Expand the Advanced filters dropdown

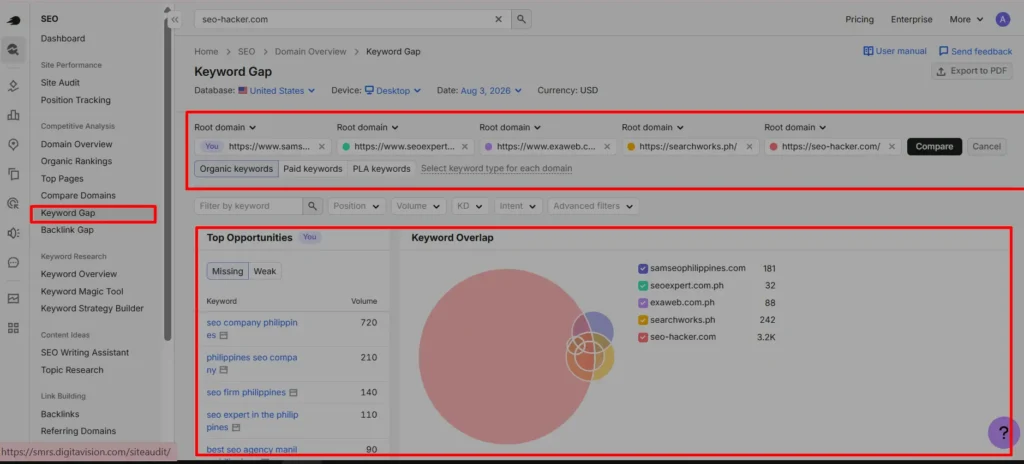click(x=593, y=206)
